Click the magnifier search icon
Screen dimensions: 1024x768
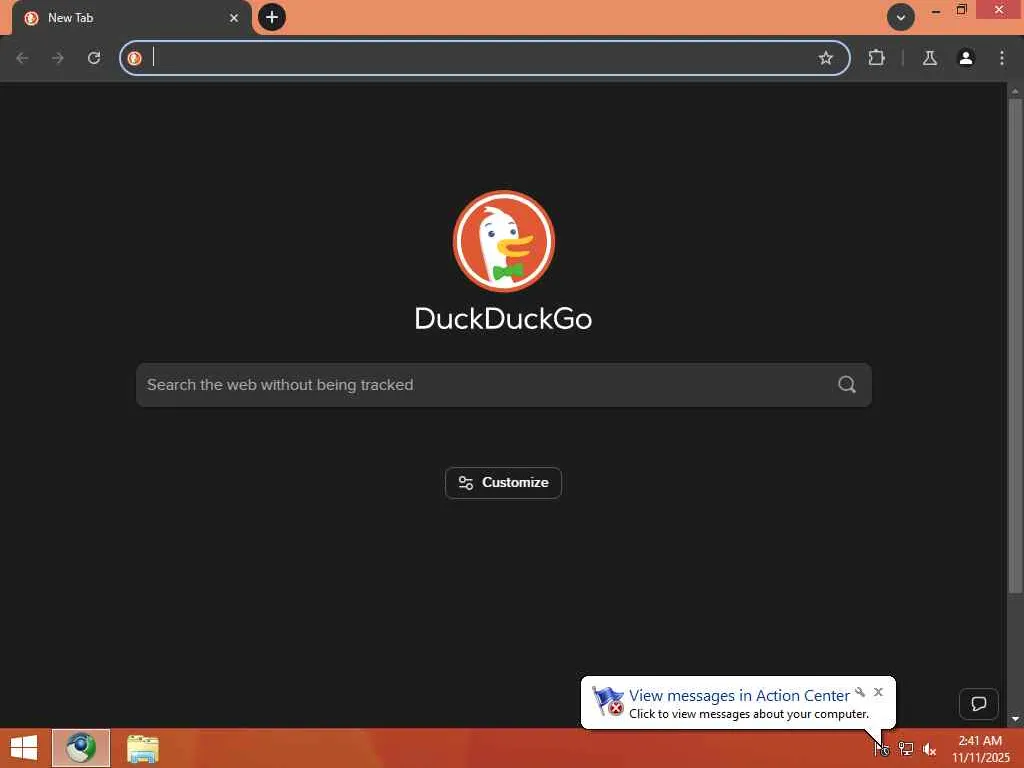(x=847, y=385)
